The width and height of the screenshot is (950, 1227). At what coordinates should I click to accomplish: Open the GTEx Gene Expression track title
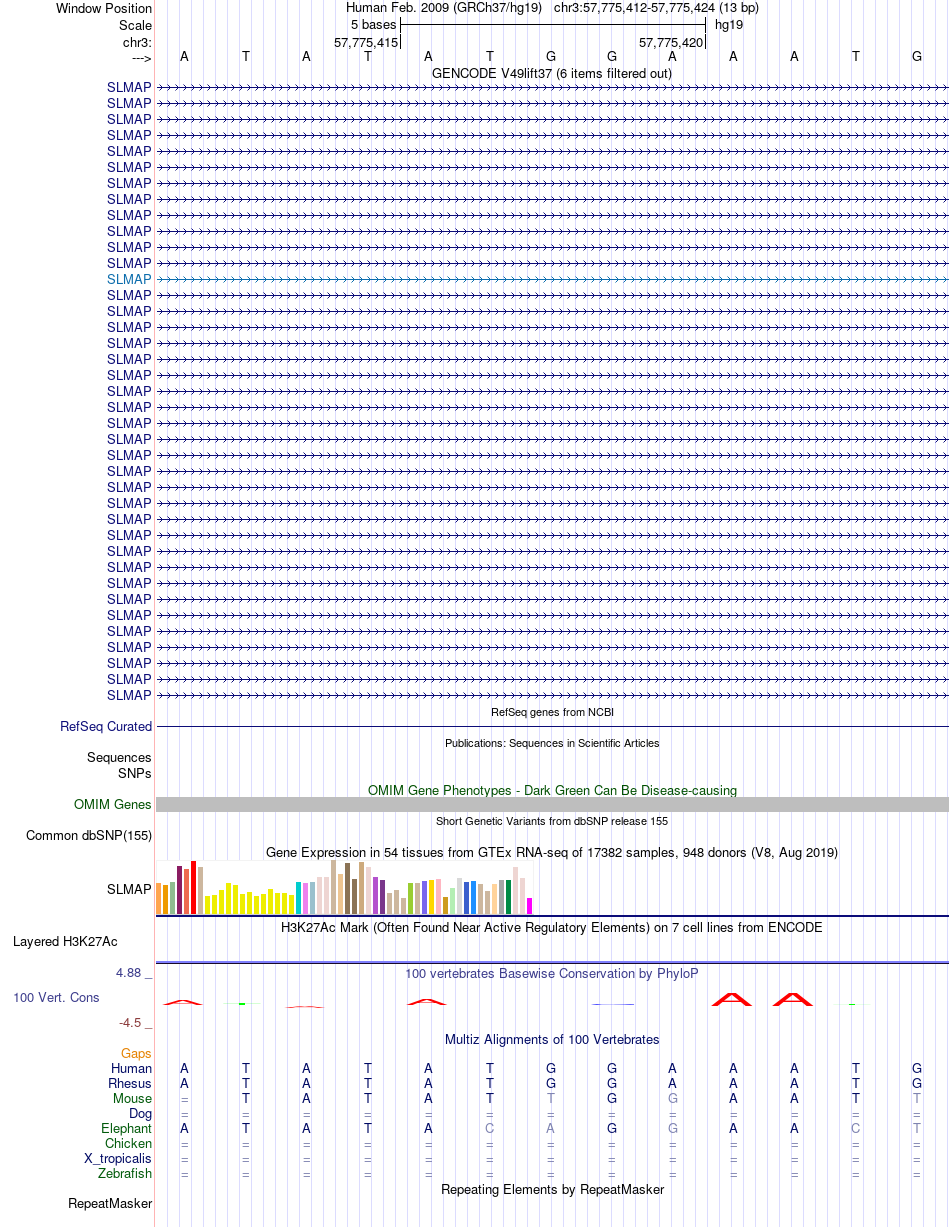pyautogui.click(x=552, y=852)
